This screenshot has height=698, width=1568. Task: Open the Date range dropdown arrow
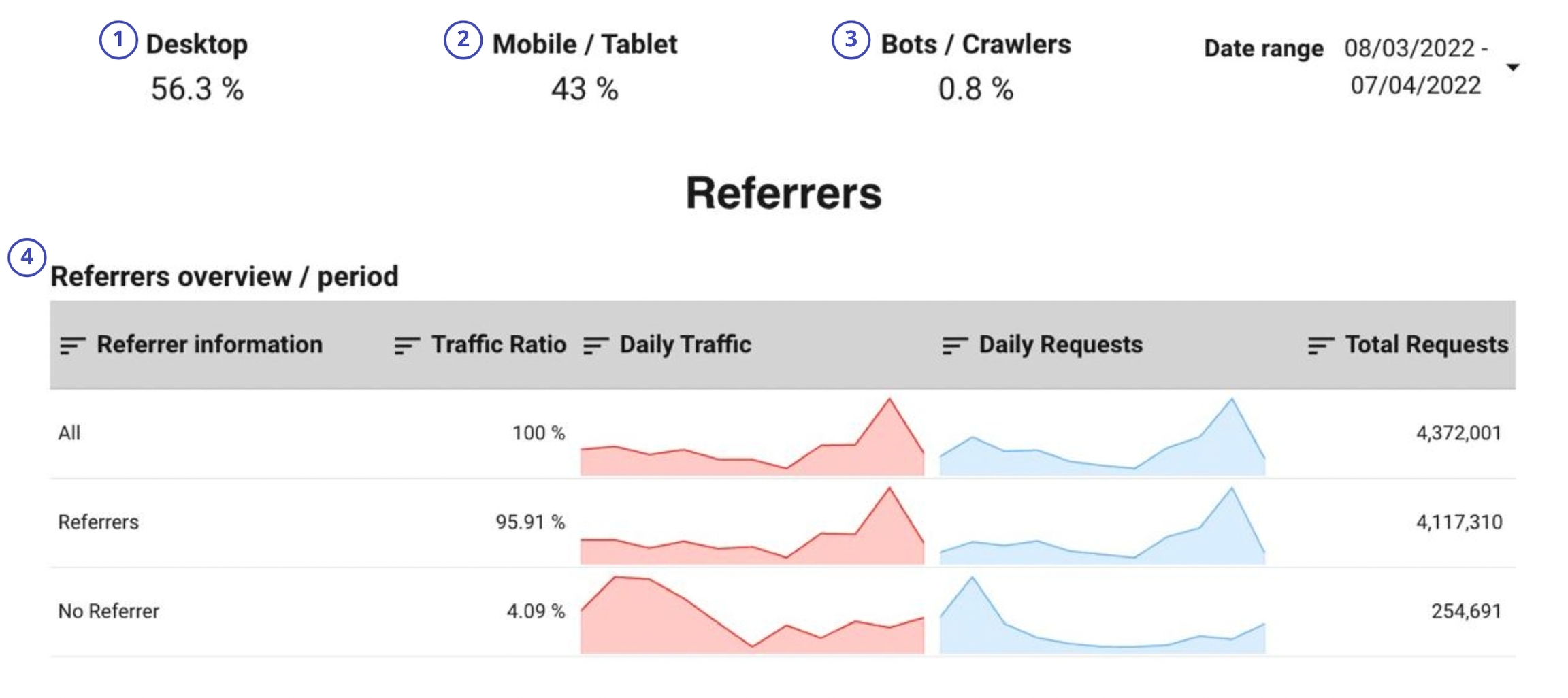point(1512,67)
